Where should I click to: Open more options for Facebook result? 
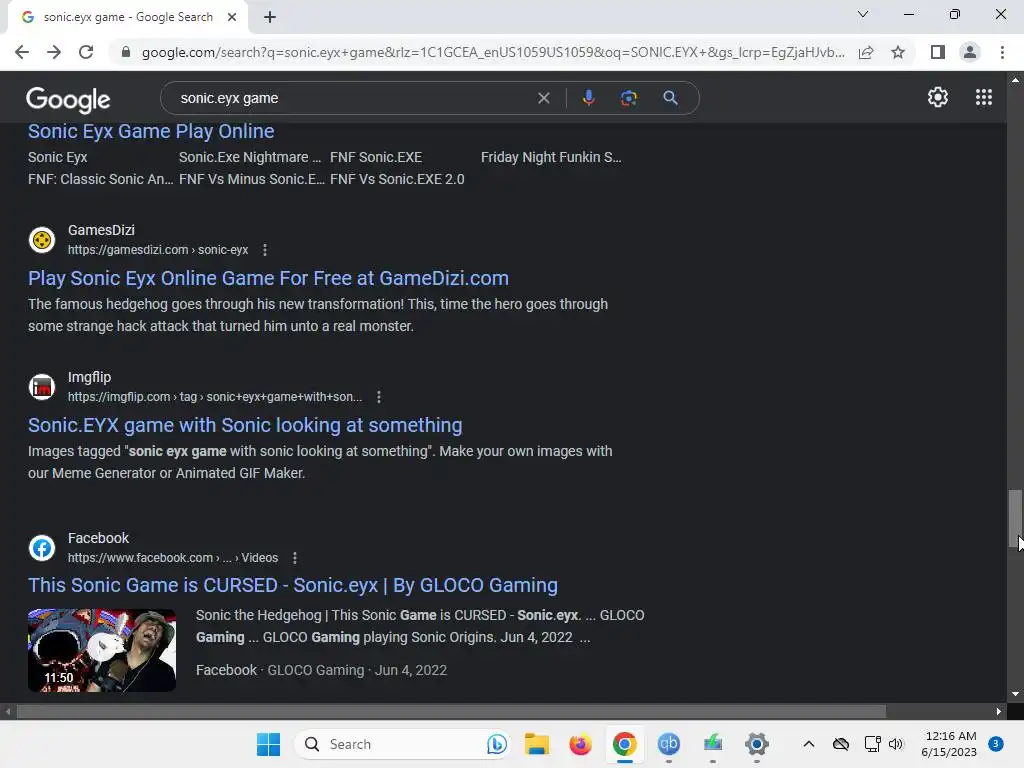[x=295, y=558]
